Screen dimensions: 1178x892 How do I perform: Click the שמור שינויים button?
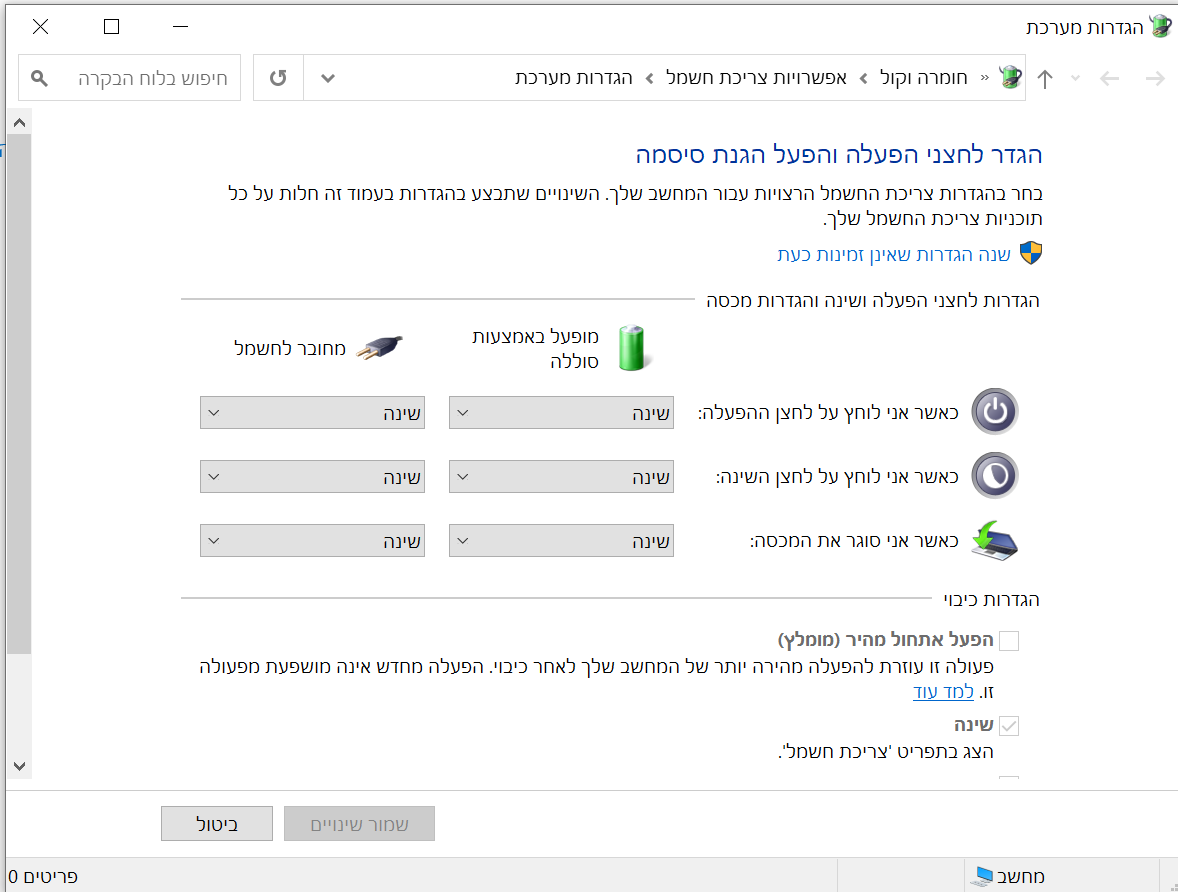[359, 824]
